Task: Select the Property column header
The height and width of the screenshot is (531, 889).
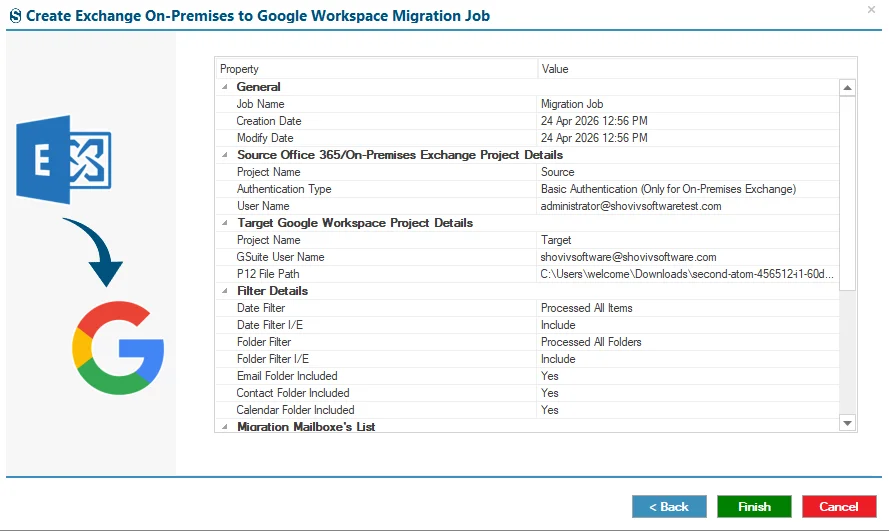Action: pyautogui.click(x=376, y=69)
